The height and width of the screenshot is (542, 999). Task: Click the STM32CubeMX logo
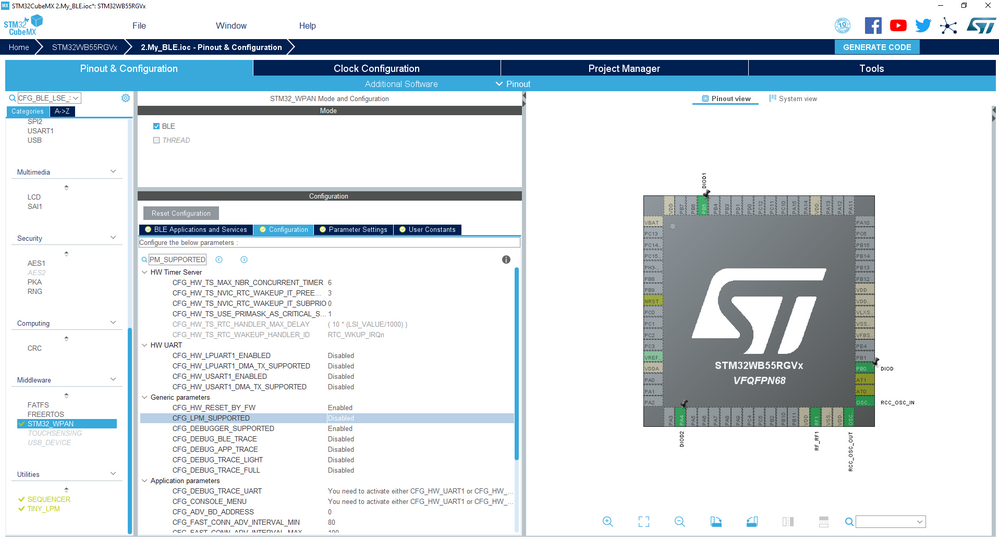click(x=23, y=25)
